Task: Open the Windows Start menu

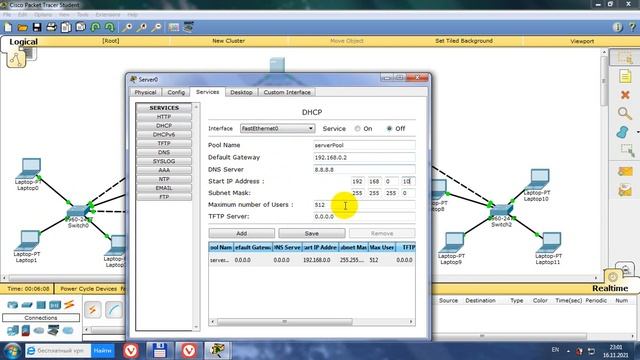Action: point(12,351)
